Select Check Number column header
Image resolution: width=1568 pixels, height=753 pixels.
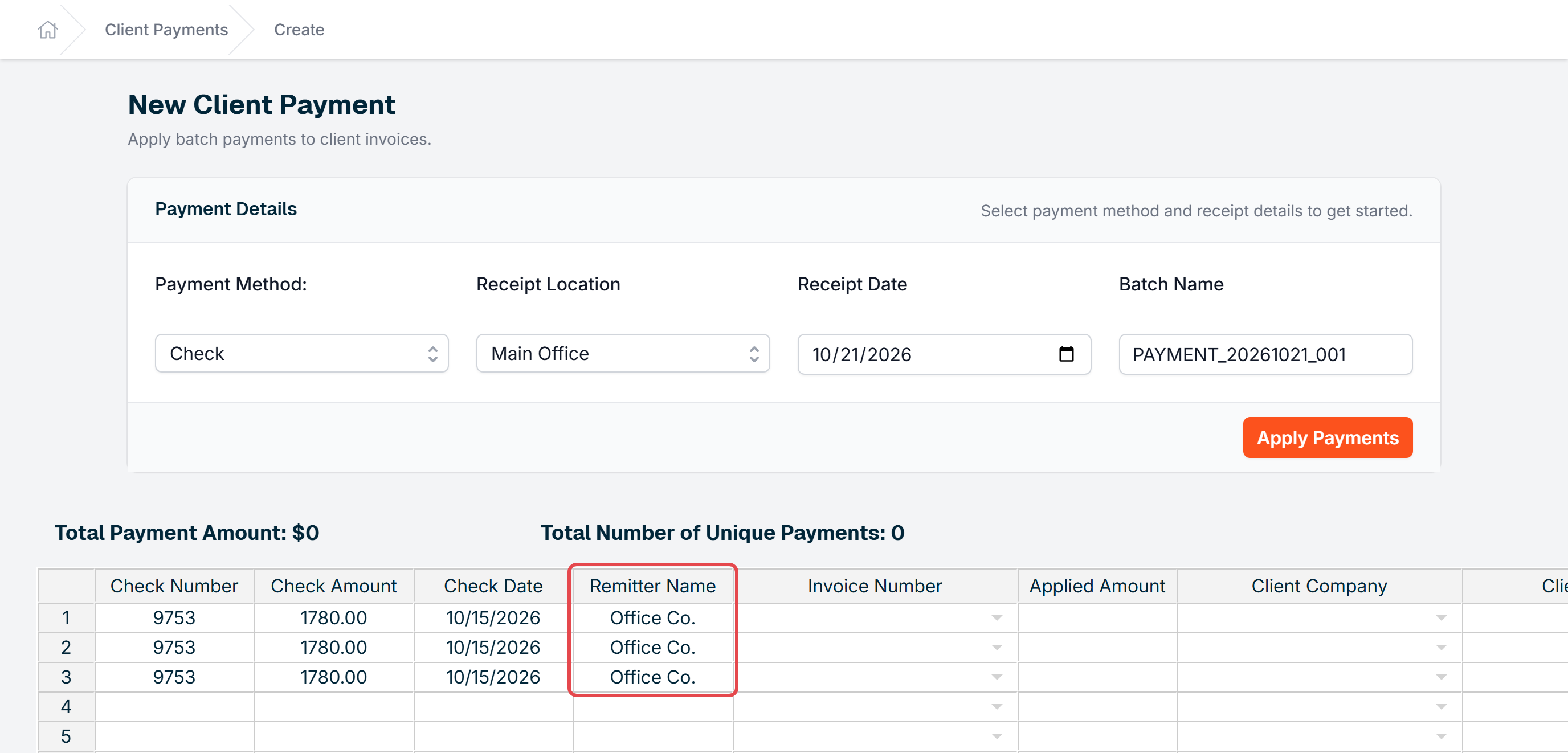(x=174, y=586)
